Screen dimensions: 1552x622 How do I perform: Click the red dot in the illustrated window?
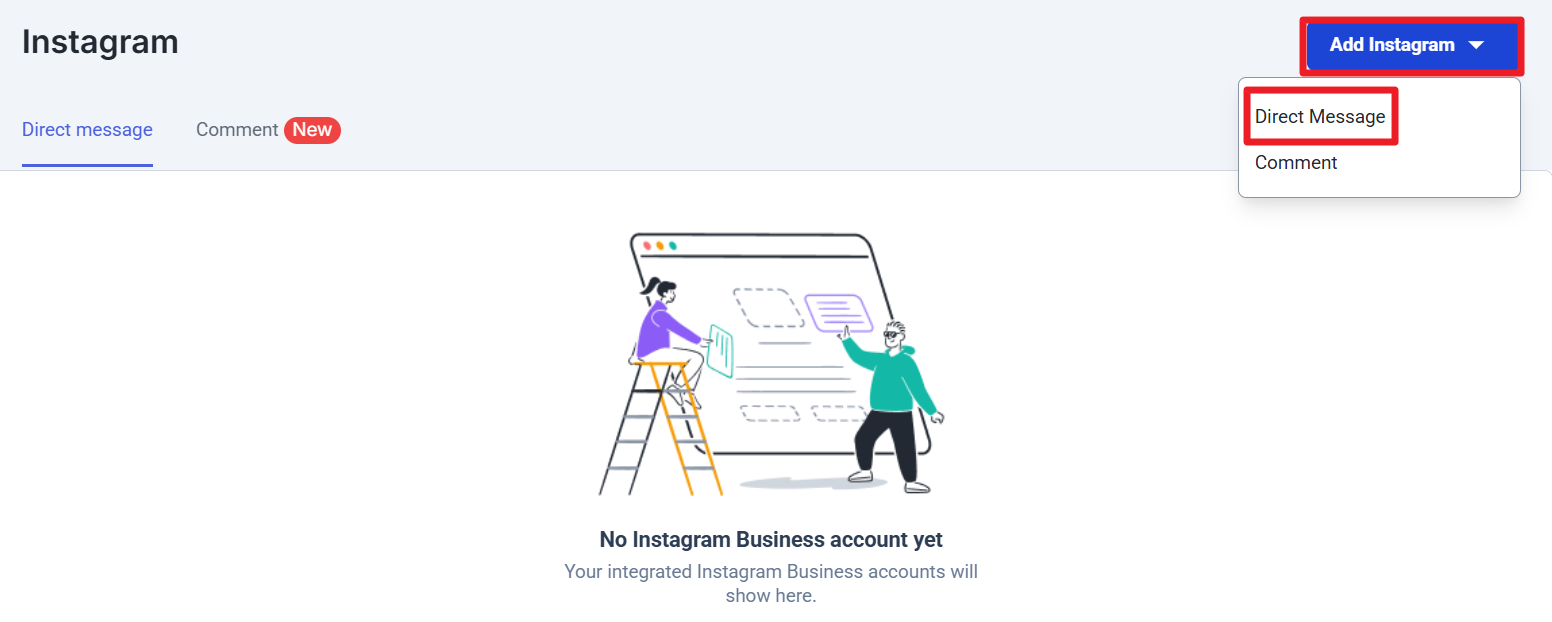[647, 245]
